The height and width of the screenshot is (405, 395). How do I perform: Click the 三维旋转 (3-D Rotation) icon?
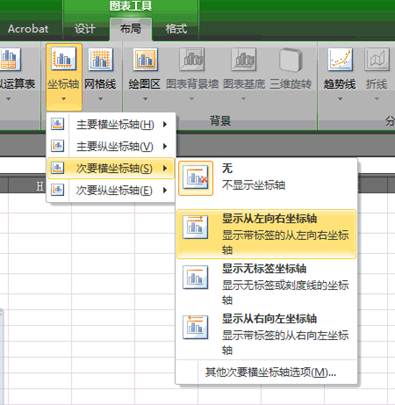click(290, 60)
